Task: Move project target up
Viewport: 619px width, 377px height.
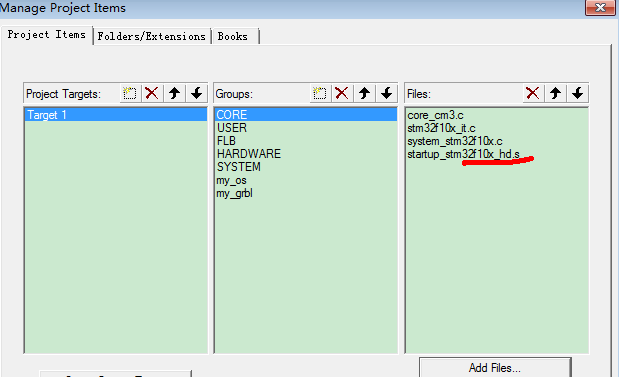Action: point(174,94)
